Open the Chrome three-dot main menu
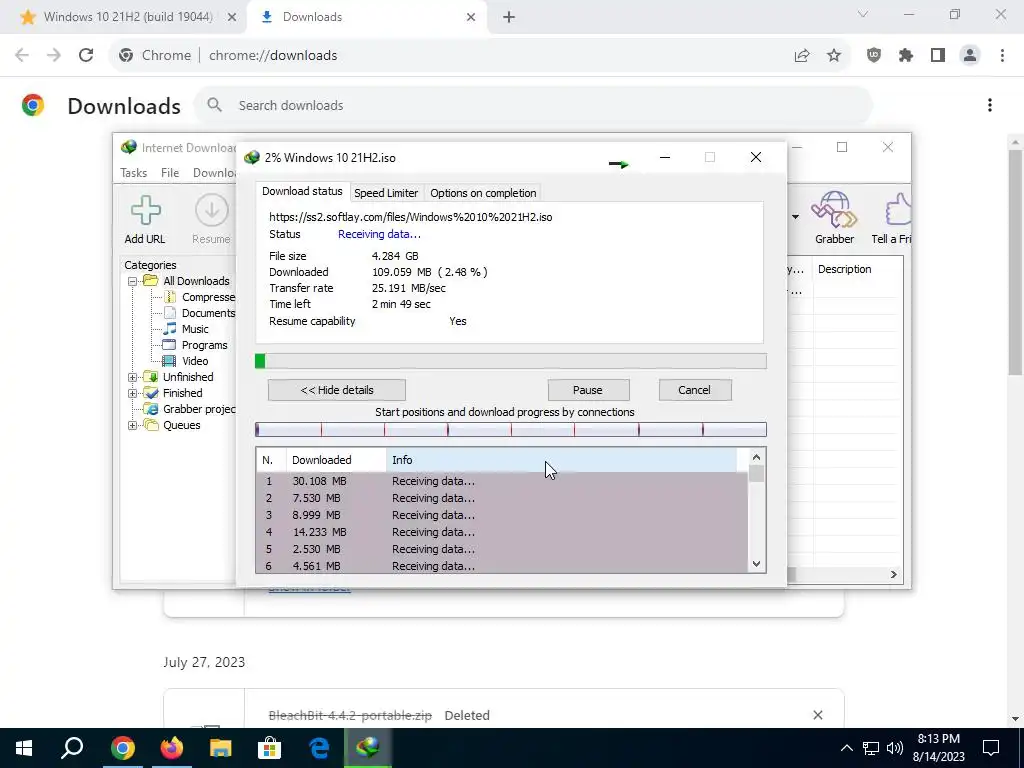Screen dimensions: 1024x768 [x=1002, y=56]
